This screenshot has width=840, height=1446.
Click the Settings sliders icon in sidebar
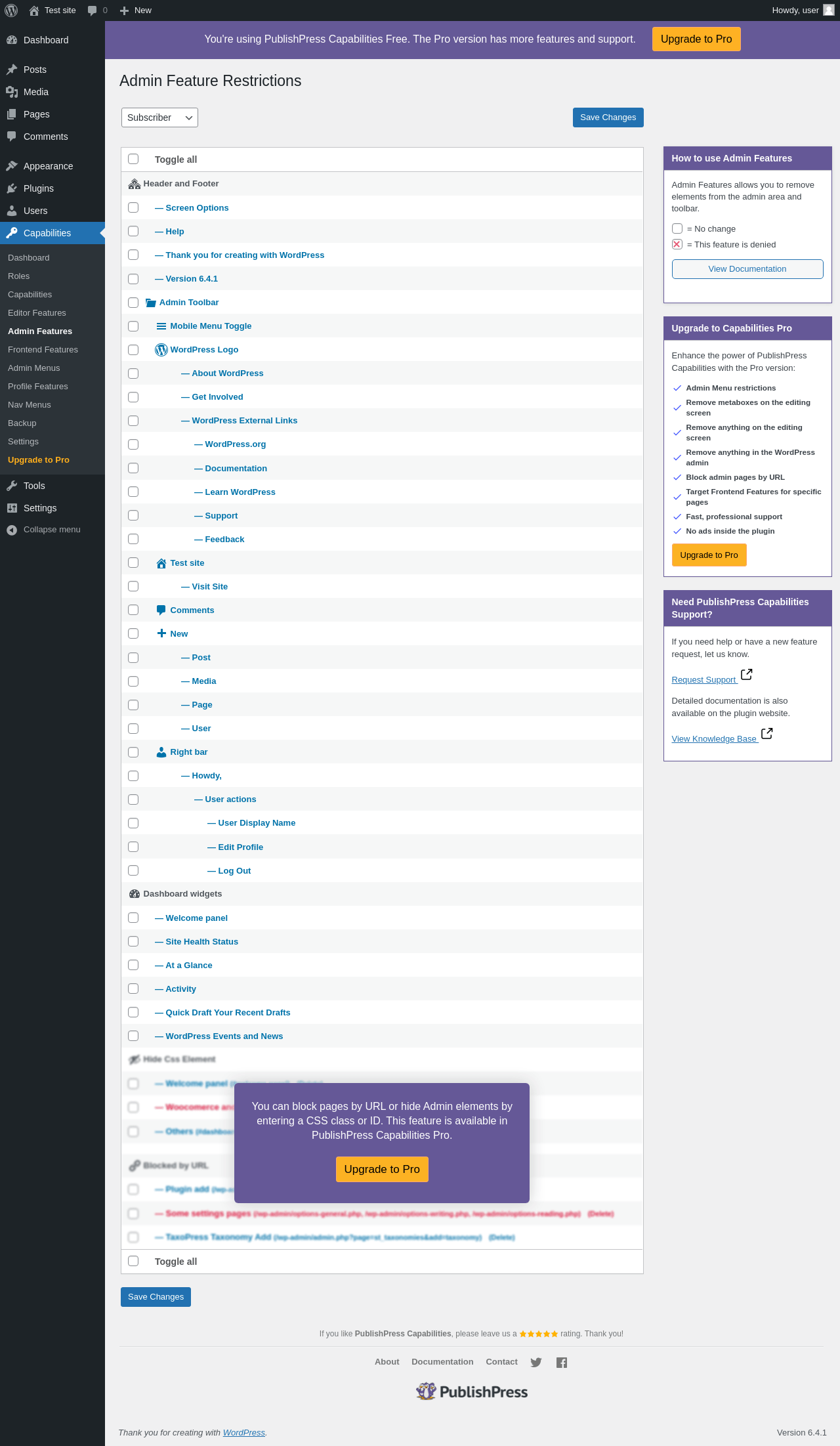pos(12,508)
